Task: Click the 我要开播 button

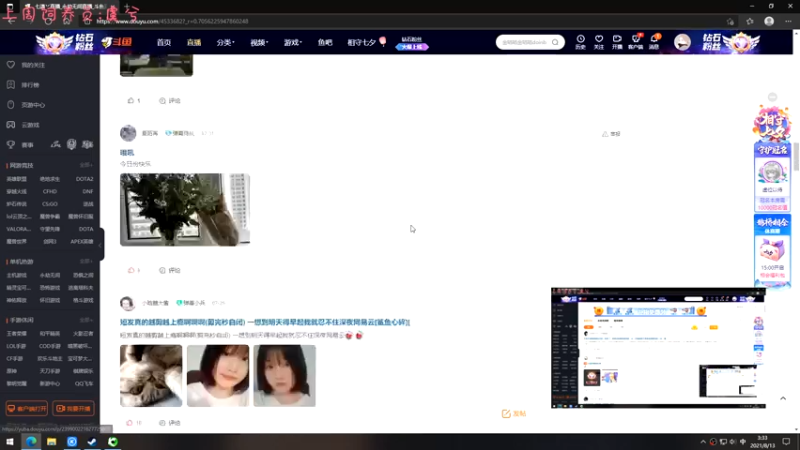Action: coord(73,408)
